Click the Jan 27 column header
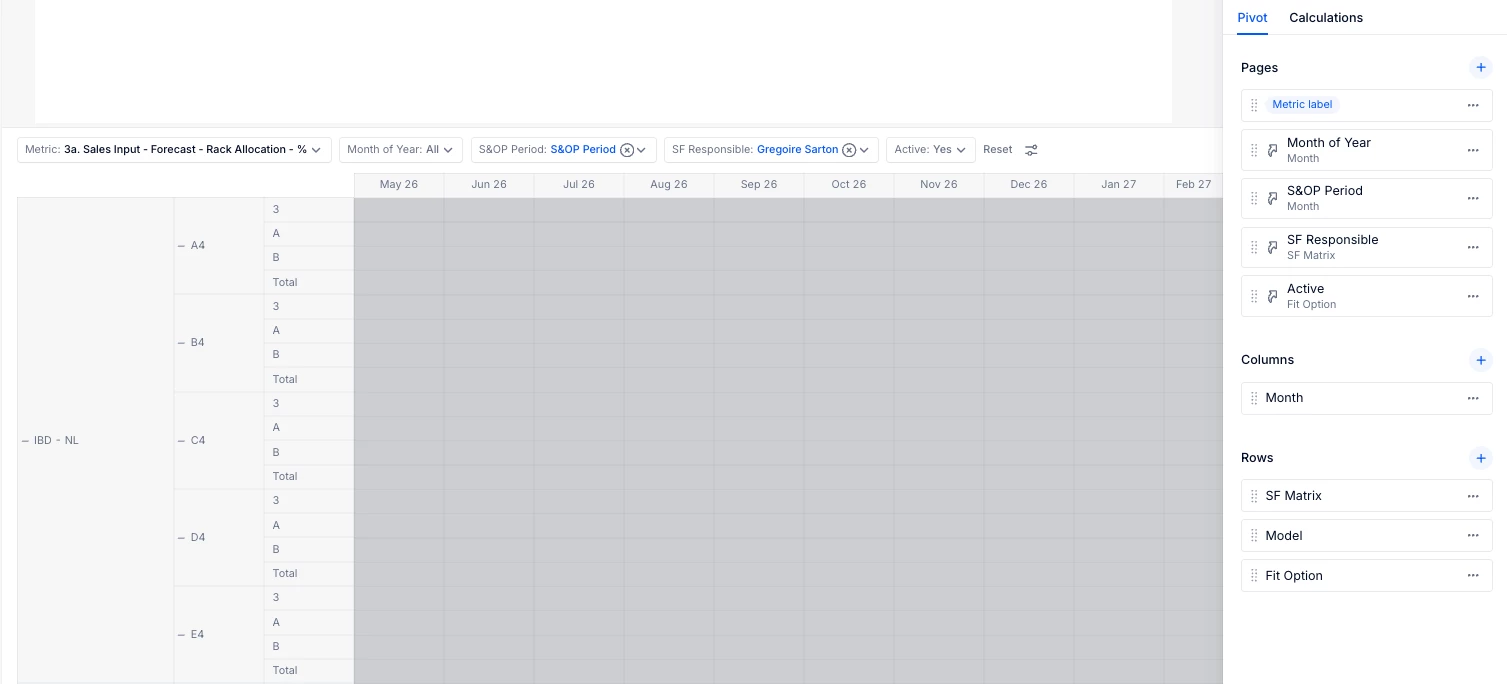The width and height of the screenshot is (1507, 684). tap(1119, 185)
